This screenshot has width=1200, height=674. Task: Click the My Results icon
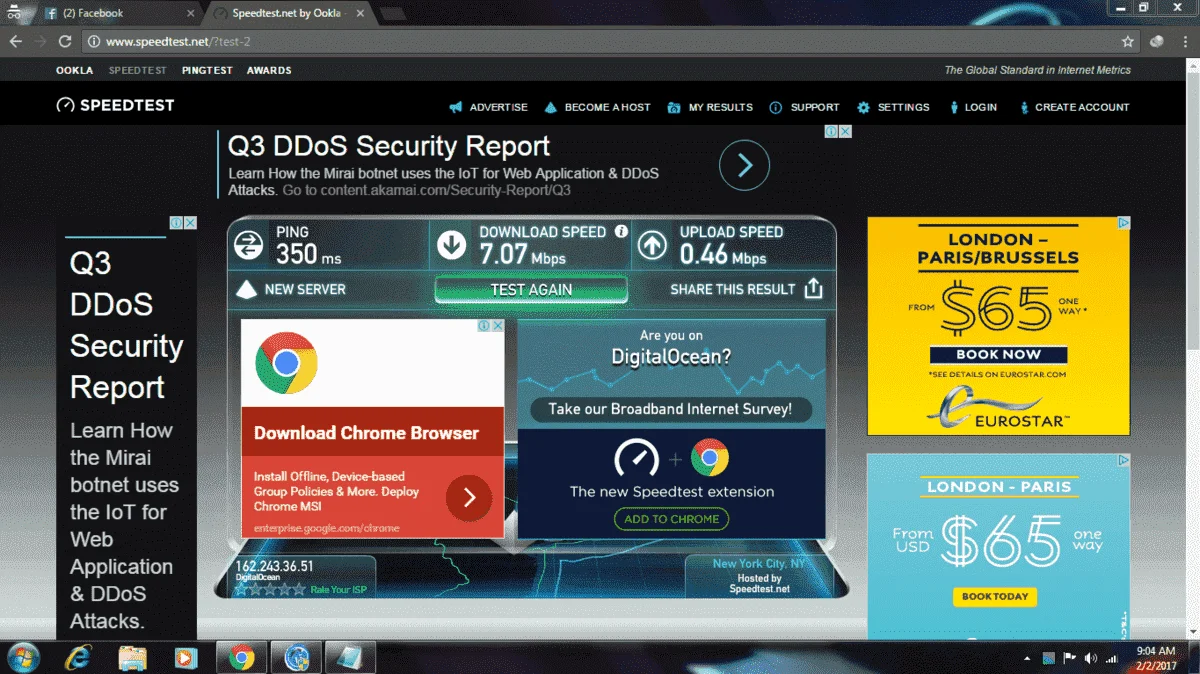pyautogui.click(x=674, y=107)
